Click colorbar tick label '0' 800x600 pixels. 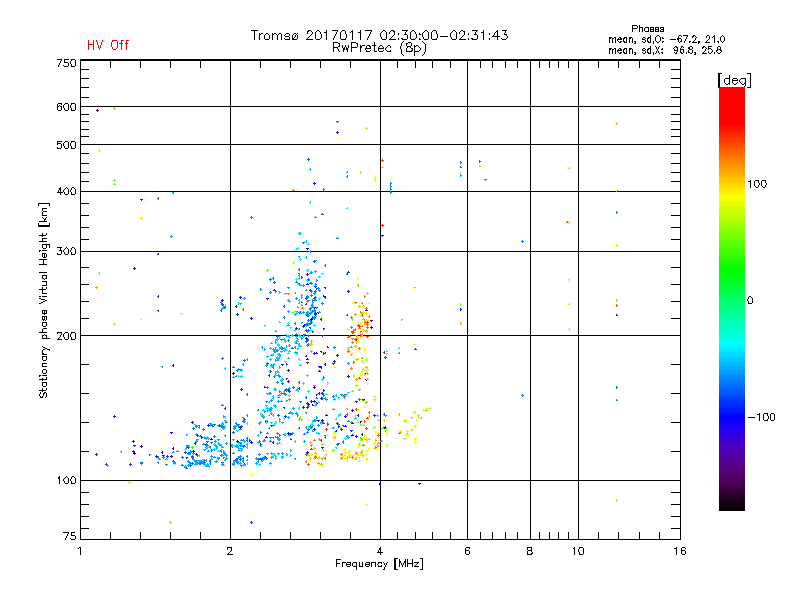pyautogui.click(x=750, y=301)
